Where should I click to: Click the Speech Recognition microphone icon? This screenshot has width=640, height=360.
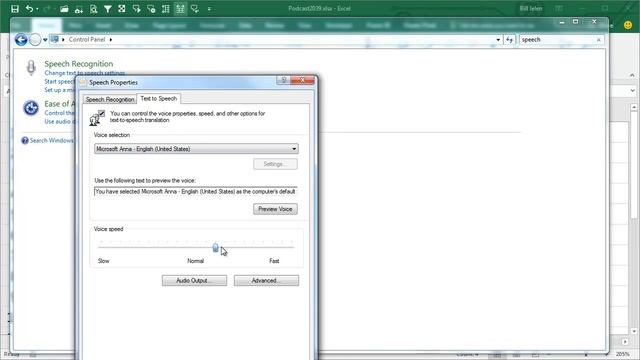point(31,67)
